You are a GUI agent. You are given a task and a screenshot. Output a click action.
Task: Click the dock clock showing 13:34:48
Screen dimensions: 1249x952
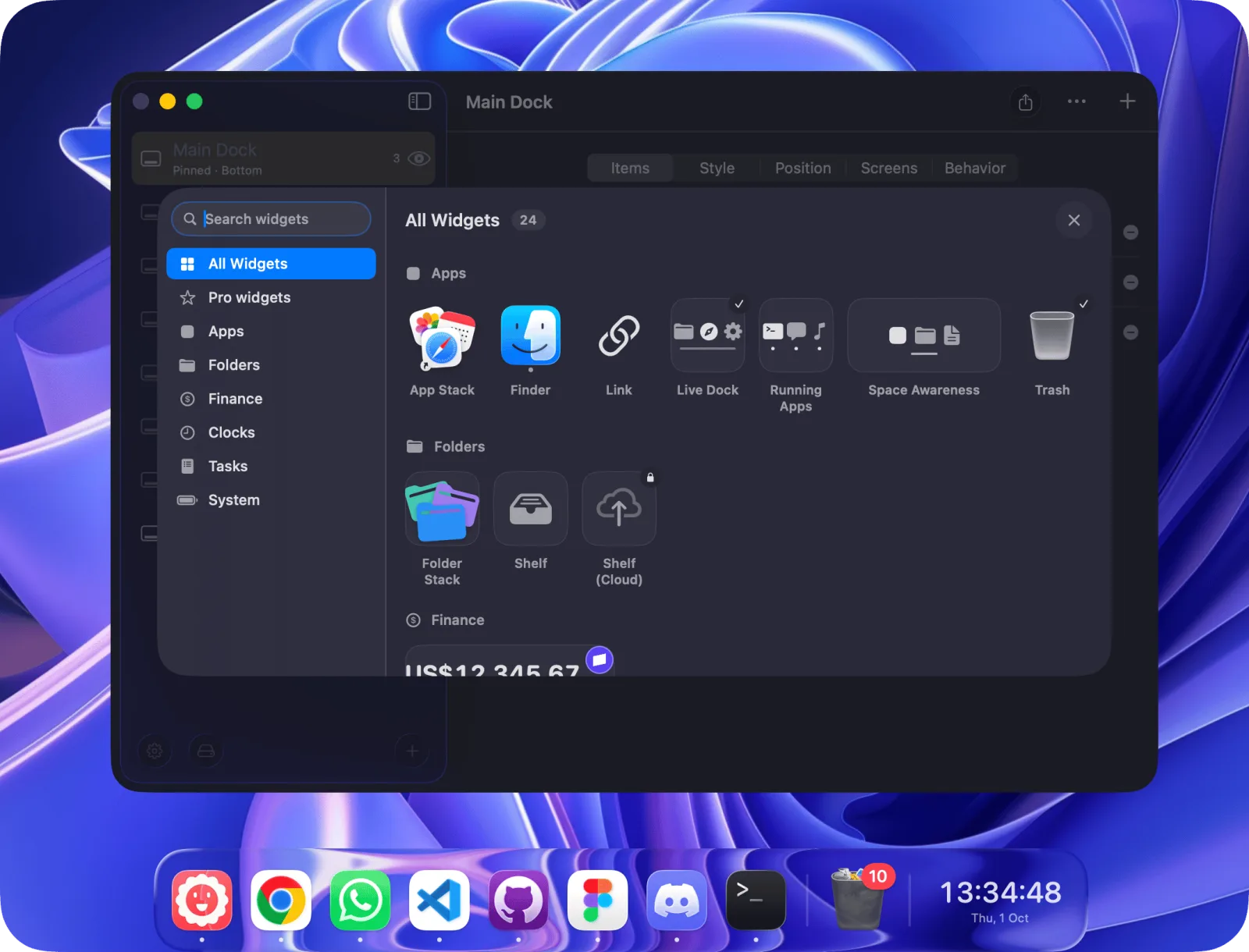click(x=1000, y=900)
